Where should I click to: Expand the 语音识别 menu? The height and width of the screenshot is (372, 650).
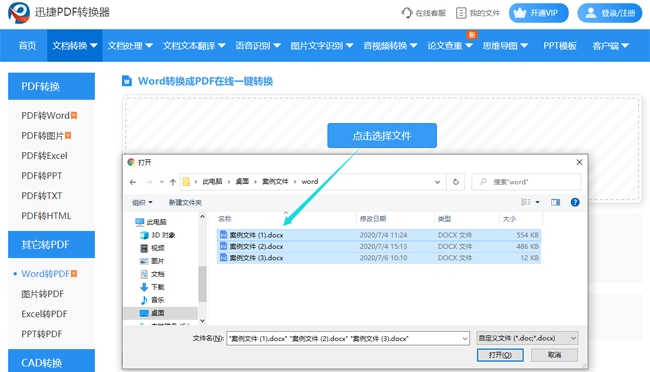(x=258, y=46)
